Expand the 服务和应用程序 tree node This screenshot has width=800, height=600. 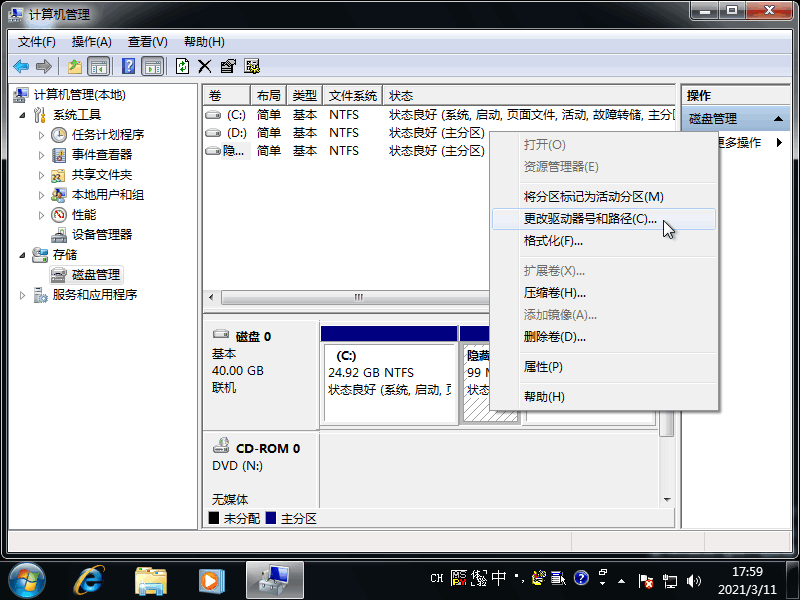click(x=24, y=295)
